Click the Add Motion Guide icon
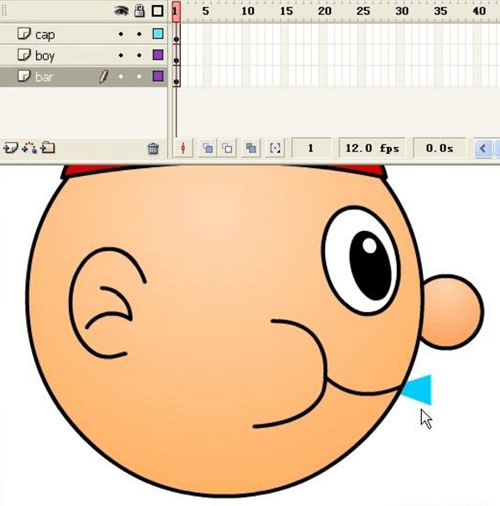 pos(29,147)
